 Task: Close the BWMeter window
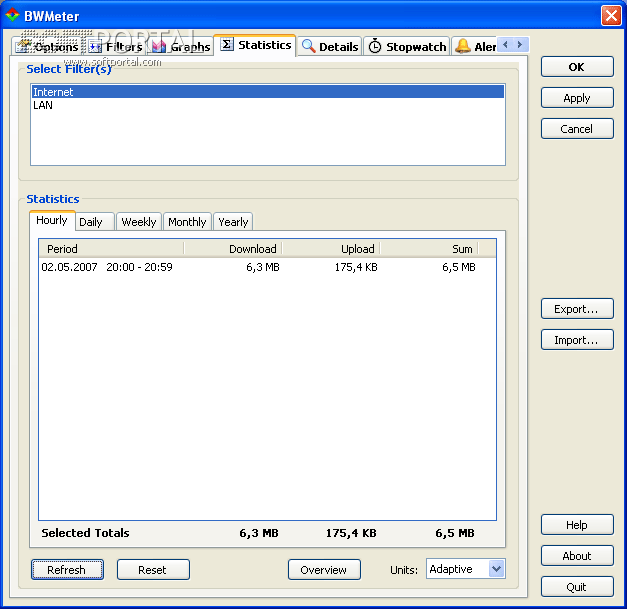tap(611, 16)
